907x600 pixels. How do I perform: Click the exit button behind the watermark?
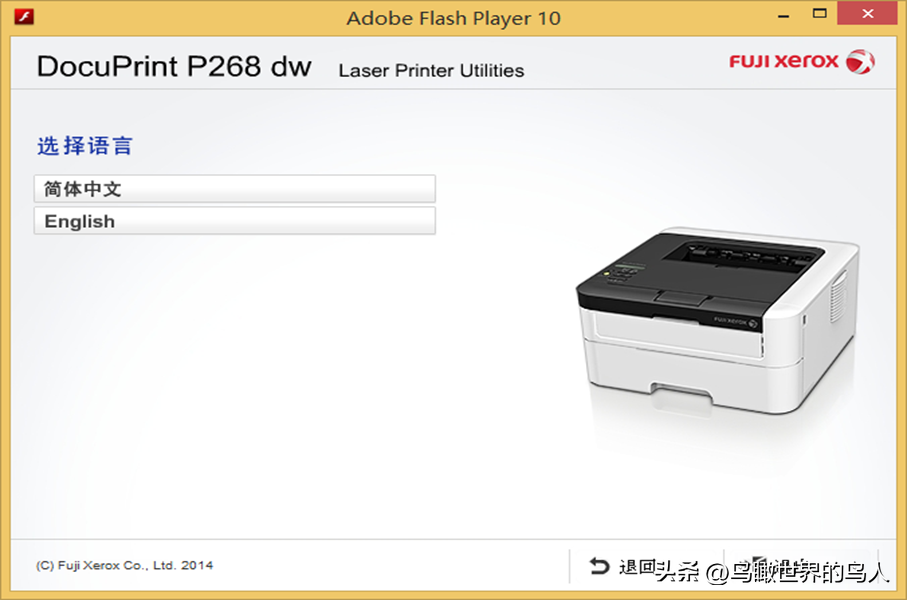801,565
